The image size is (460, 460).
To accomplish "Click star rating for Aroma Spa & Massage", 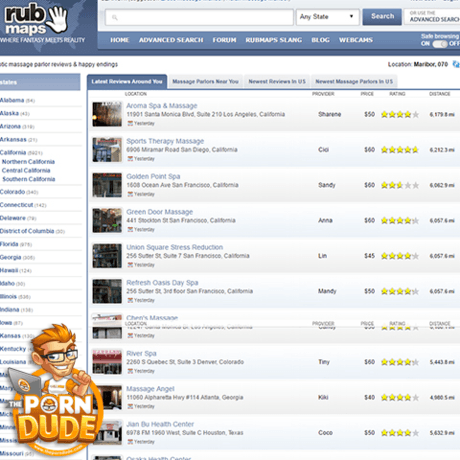I will click(400, 115).
